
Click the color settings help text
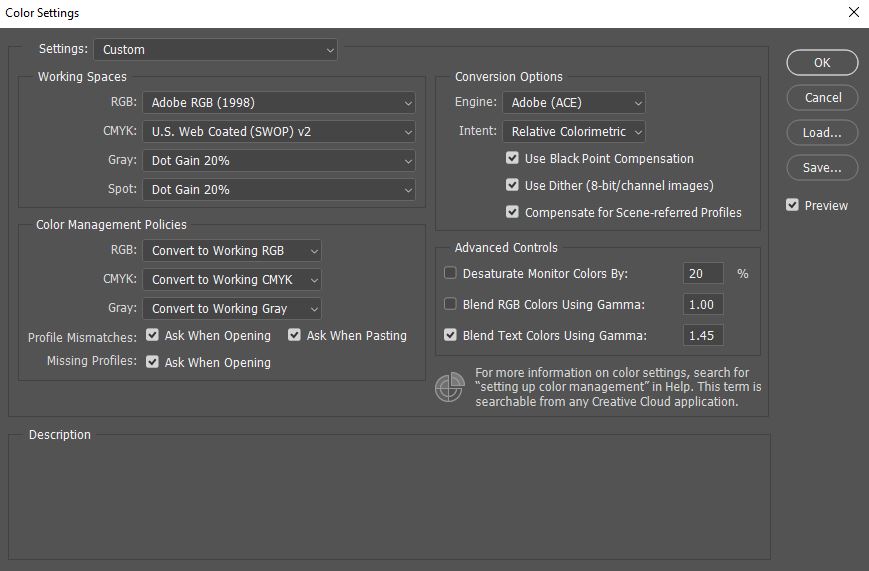point(618,387)
